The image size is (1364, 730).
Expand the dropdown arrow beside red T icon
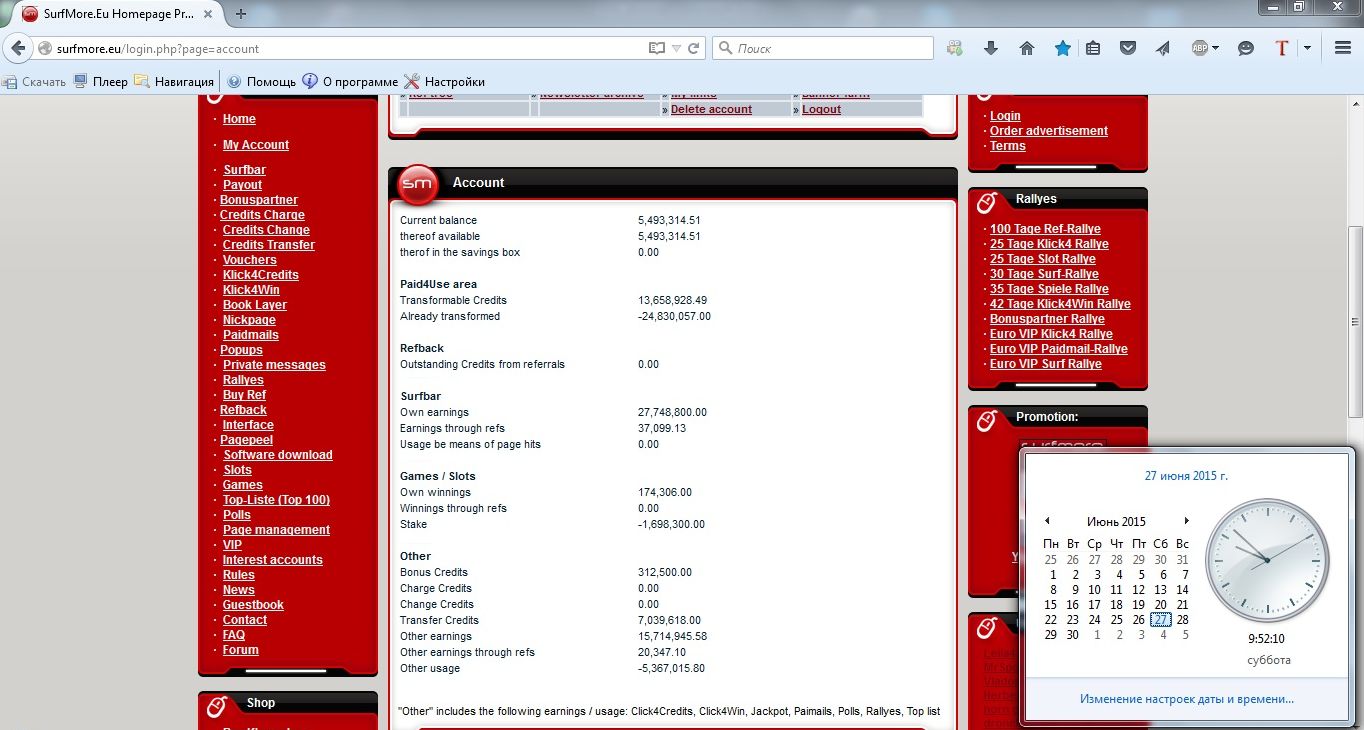tap(1307, 48)
